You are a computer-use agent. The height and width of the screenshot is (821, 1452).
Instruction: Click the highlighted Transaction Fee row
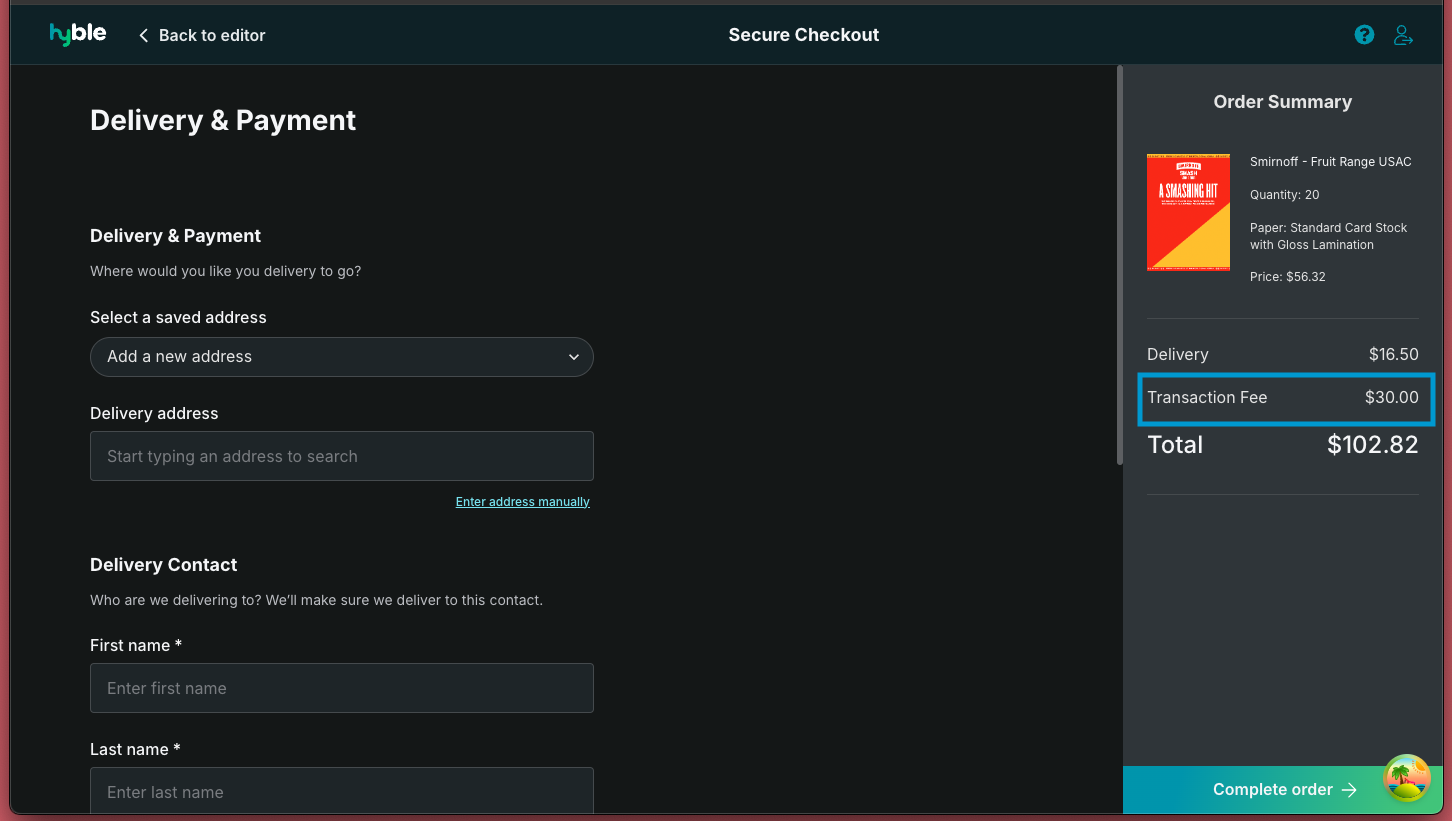(x=1285, y=398)
